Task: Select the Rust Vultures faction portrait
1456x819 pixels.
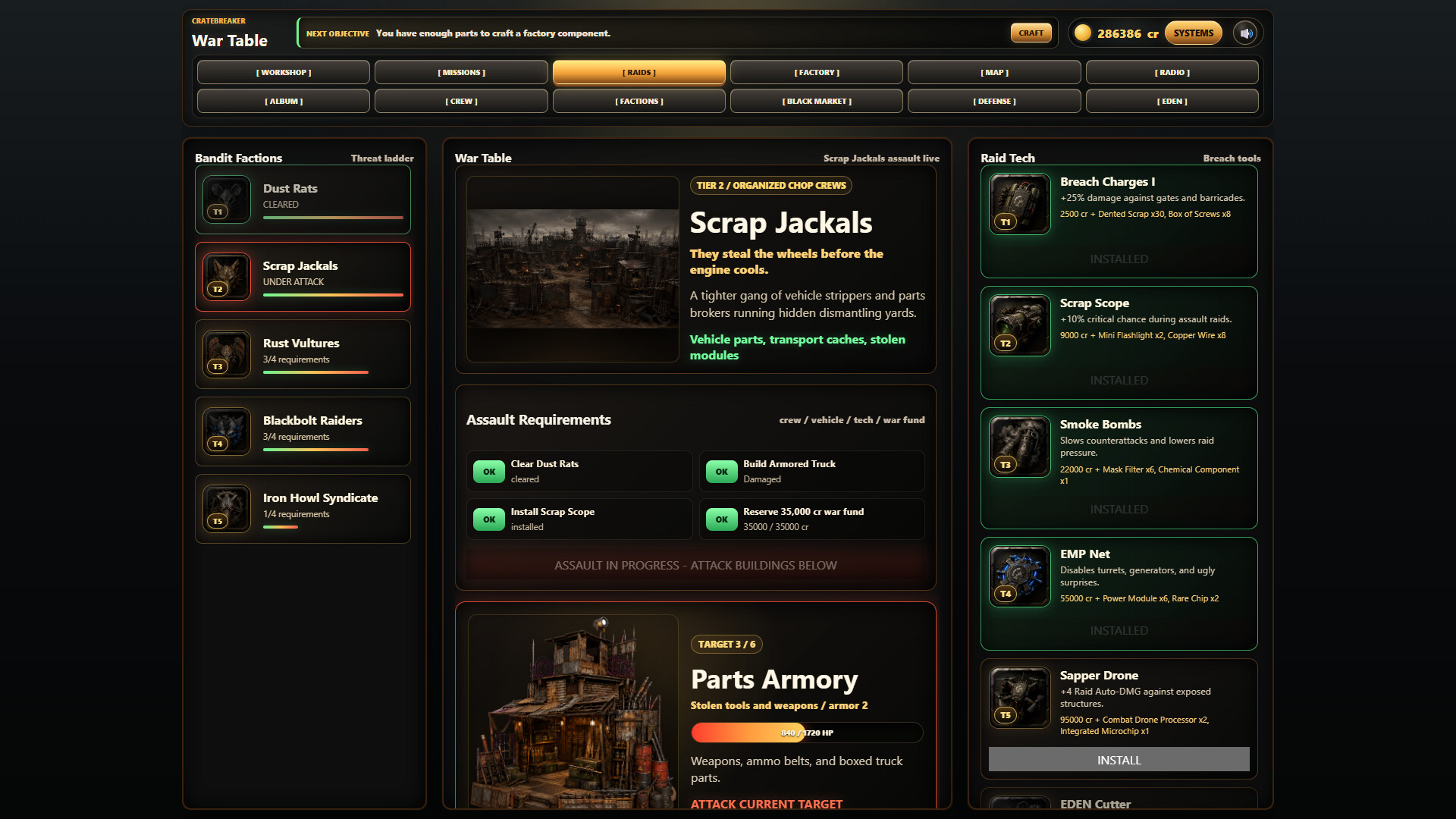Action: click(x=227, y=354)
